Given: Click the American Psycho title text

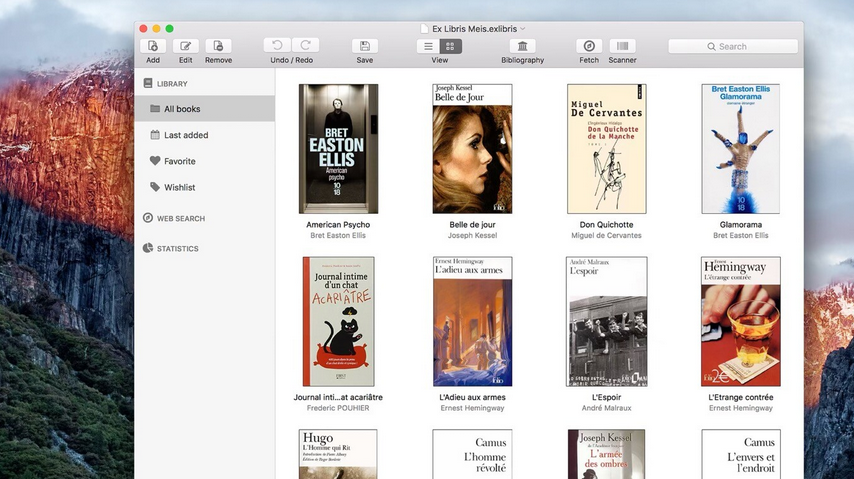Looking at the screenshot, I should (x=338, y=225).
